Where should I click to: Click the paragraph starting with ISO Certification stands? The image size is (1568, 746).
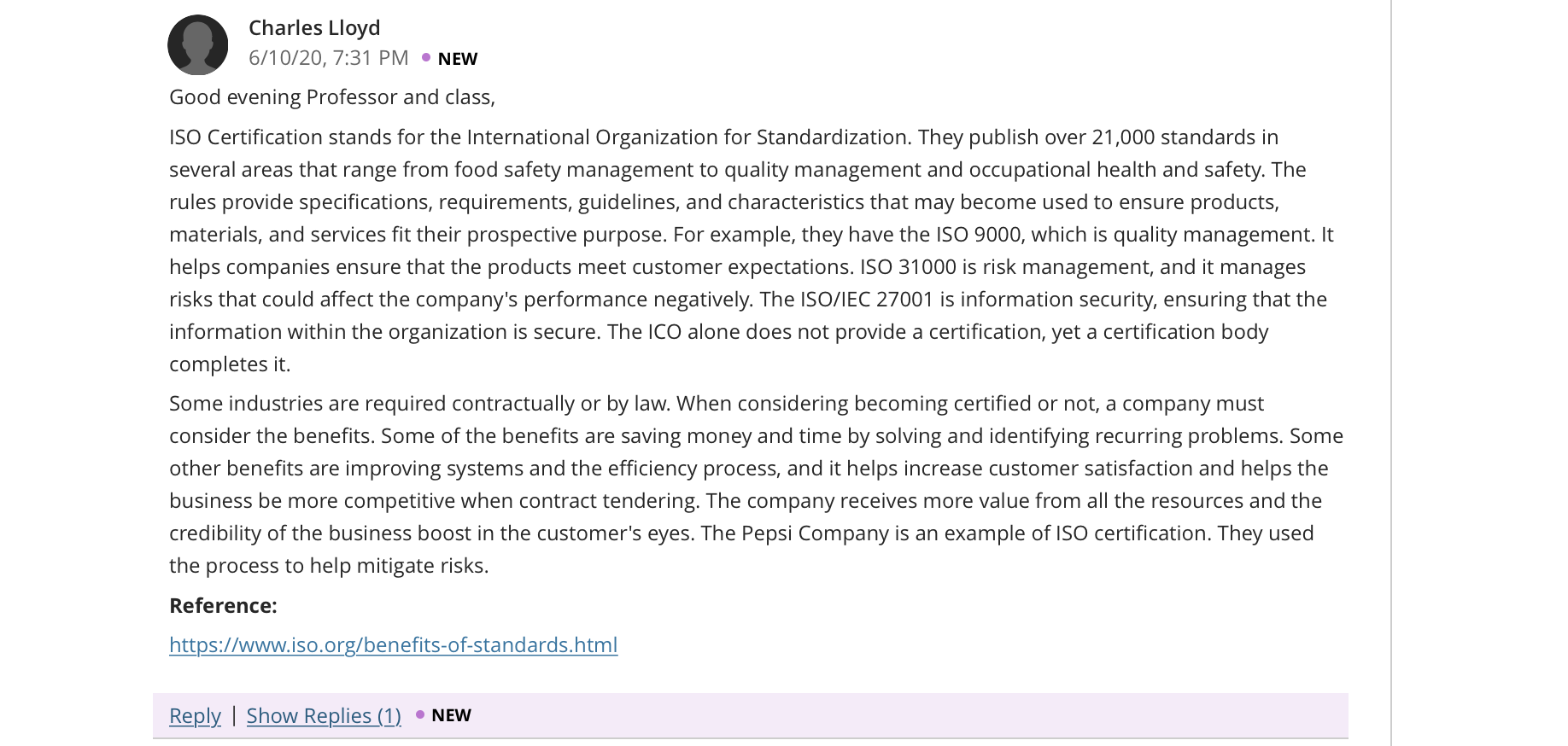pyautogui.click(x=752, y=250)
